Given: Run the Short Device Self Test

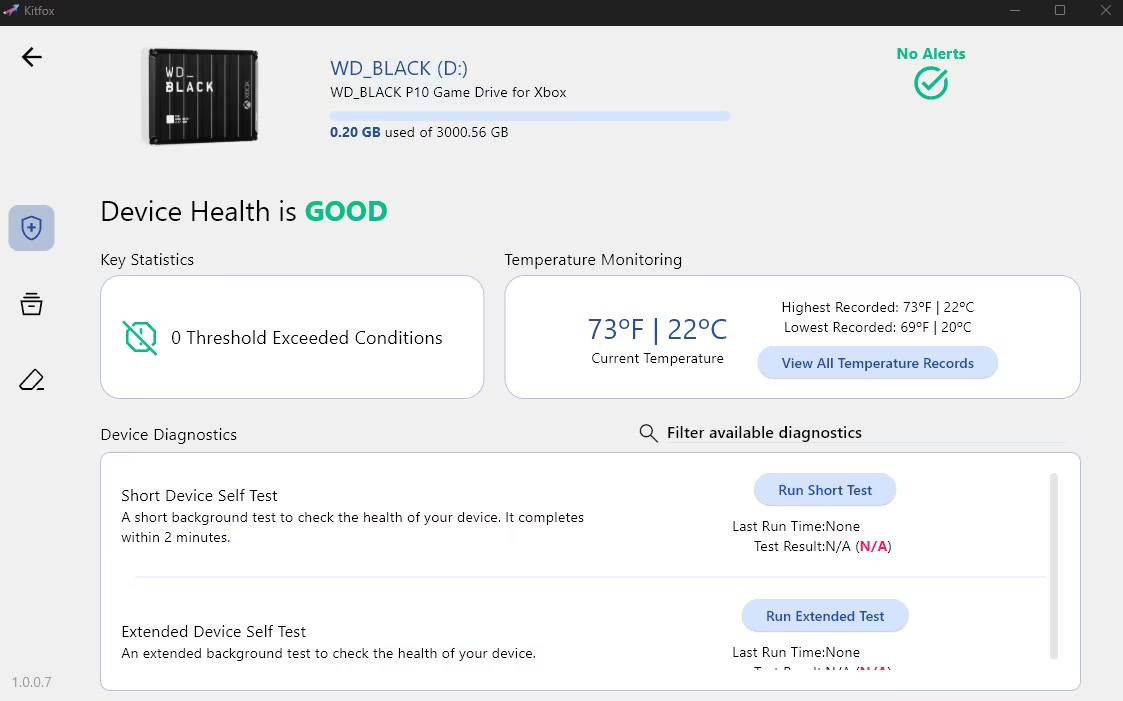Looking at the screenshot, I should click(x=825, y=490).
